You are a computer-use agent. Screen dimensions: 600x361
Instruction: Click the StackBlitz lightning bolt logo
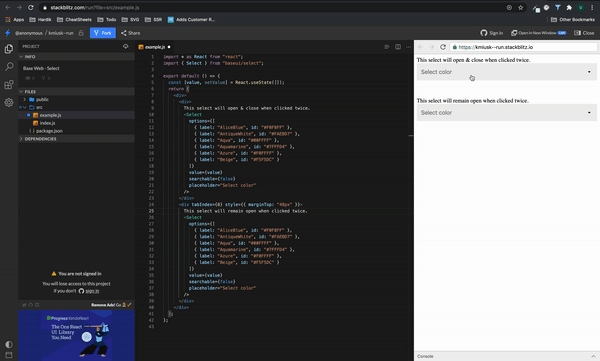point(8,33)
